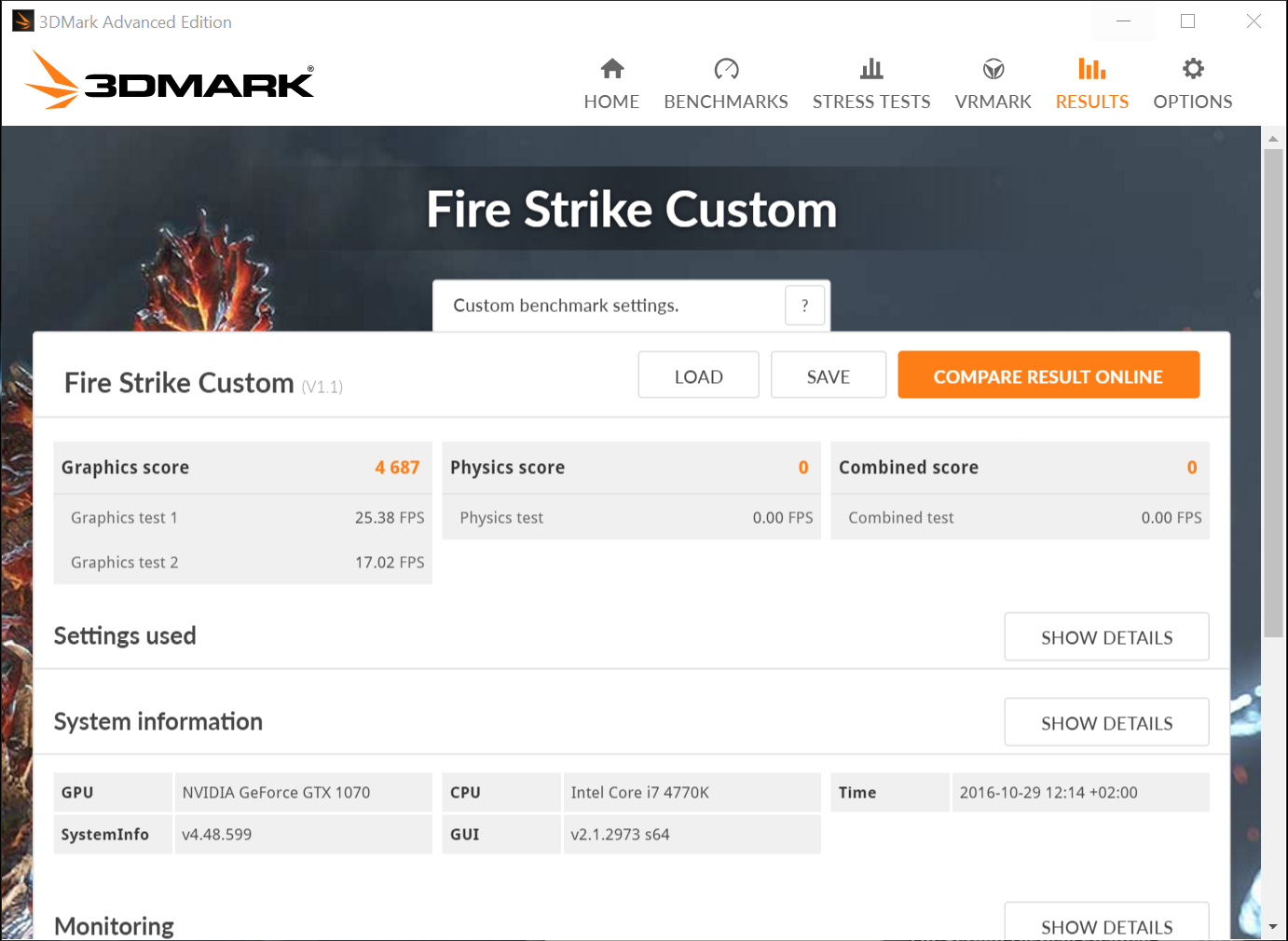Click the Fire Strike Custom banner title
Screen dimensions: 1288x941
click(632, 210)
